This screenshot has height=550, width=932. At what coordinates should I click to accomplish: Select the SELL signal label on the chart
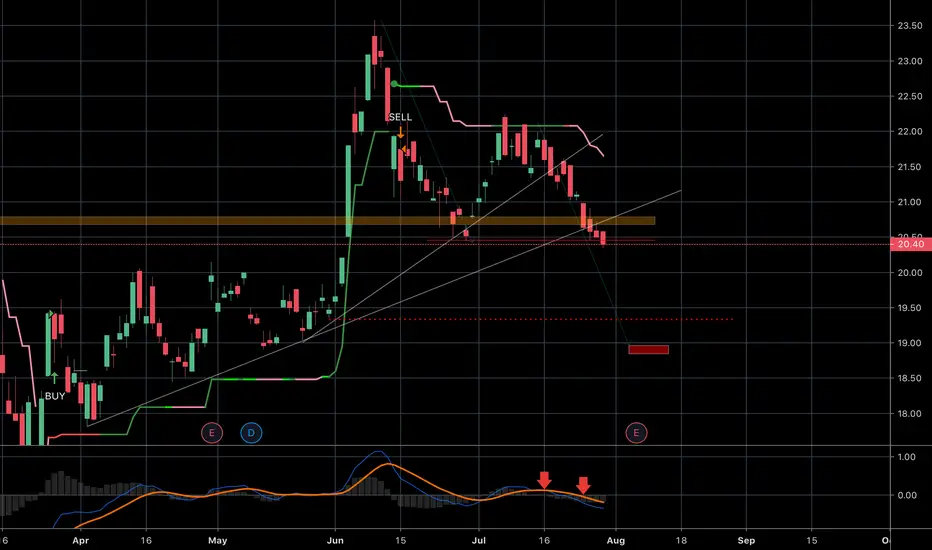(400, 117)
